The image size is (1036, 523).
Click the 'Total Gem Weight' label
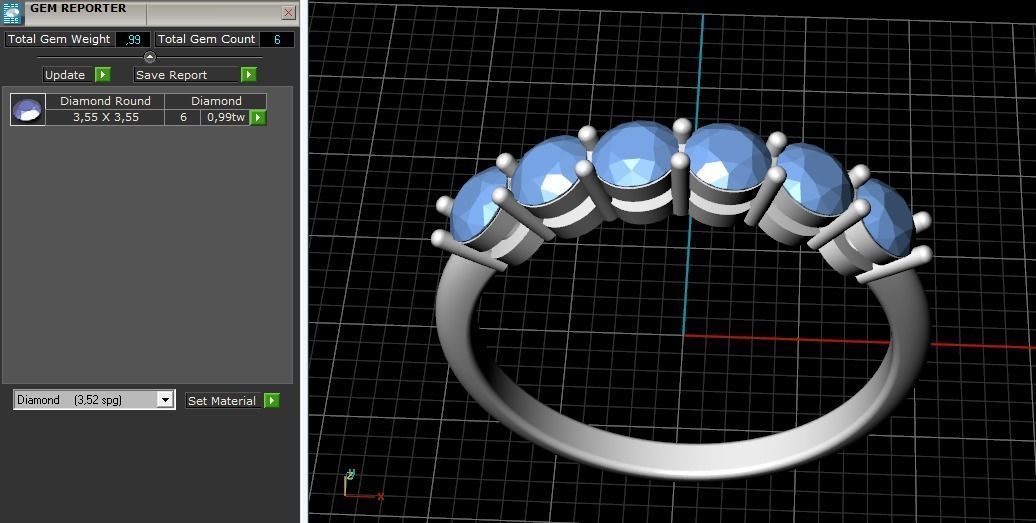click(59, 39)
